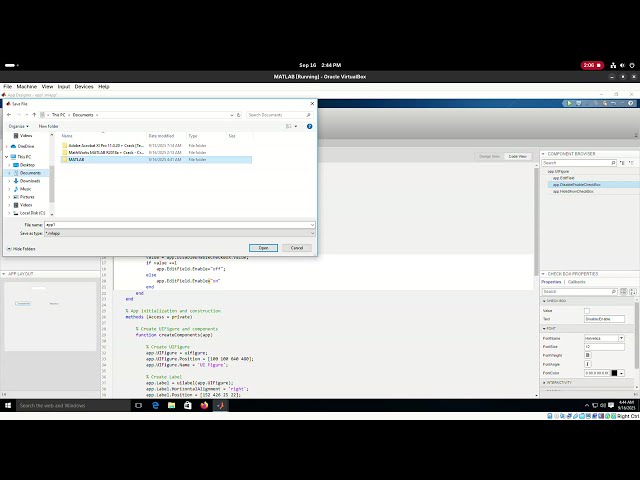Click the black FontColor swatch
Screen dimensions: 640x480
tap(614, 373)
